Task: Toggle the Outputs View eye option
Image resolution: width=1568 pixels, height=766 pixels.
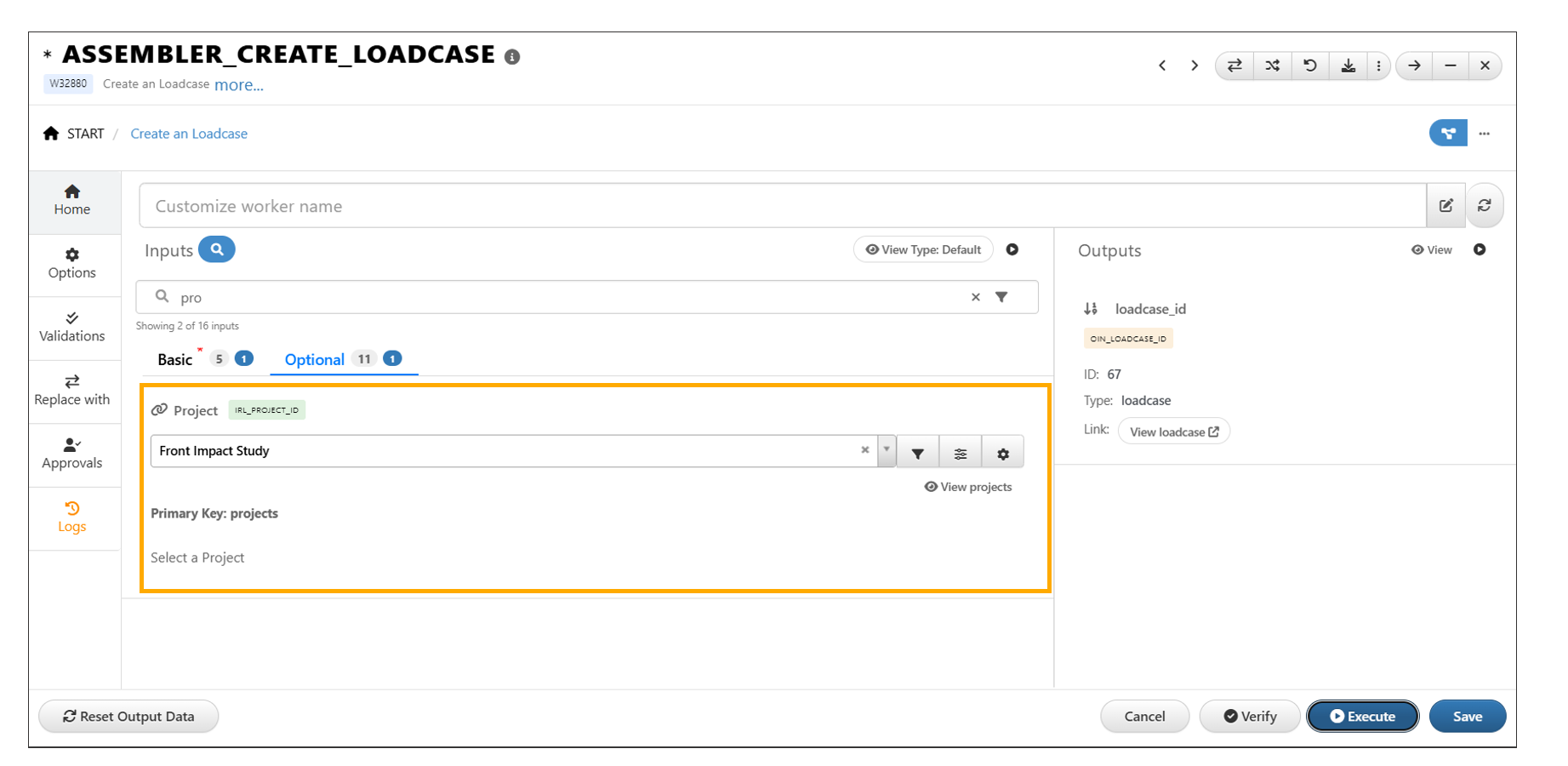Action: pos(1432,250)
